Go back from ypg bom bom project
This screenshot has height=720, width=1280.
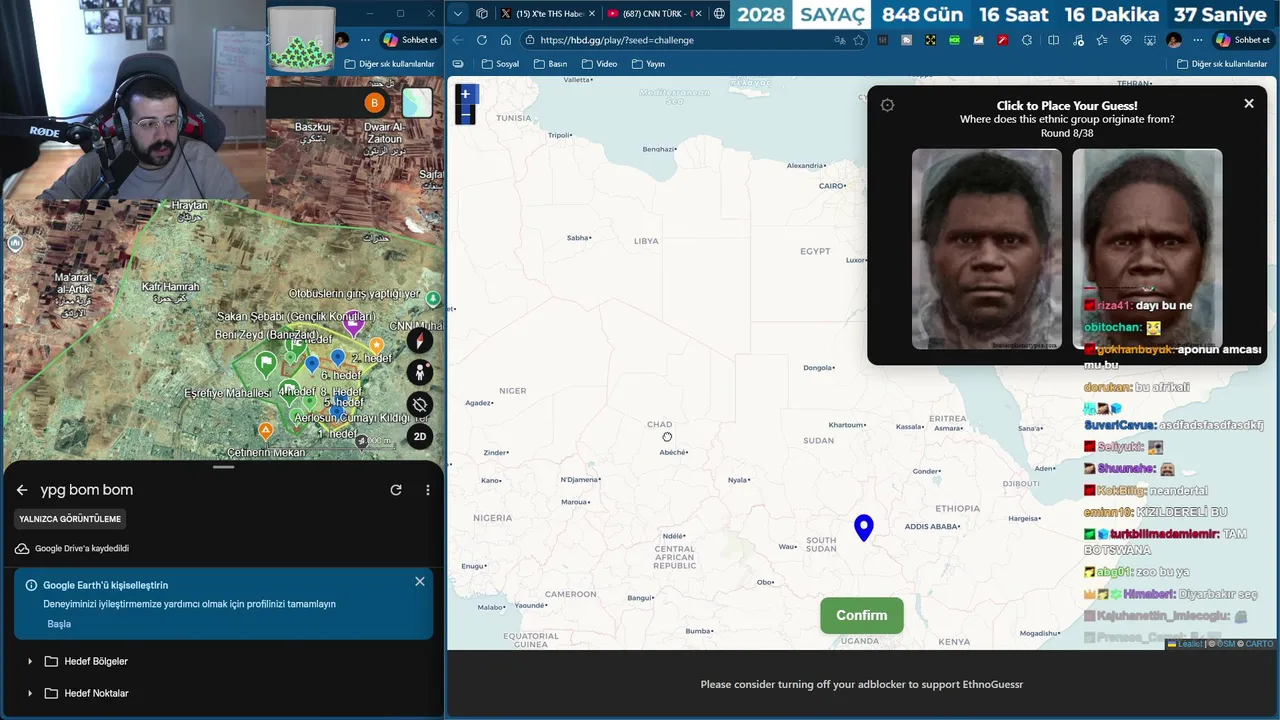22,490
